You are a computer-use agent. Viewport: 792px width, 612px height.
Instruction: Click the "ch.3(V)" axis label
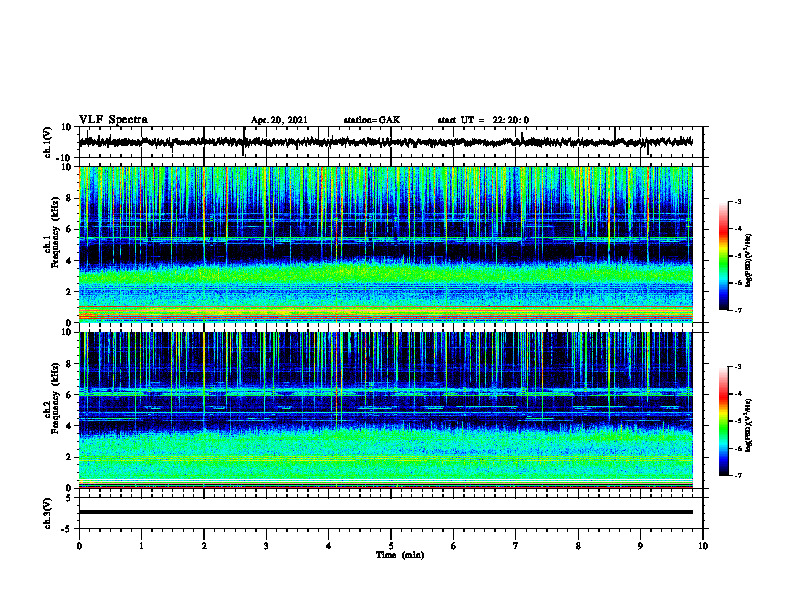pos(48,513)
